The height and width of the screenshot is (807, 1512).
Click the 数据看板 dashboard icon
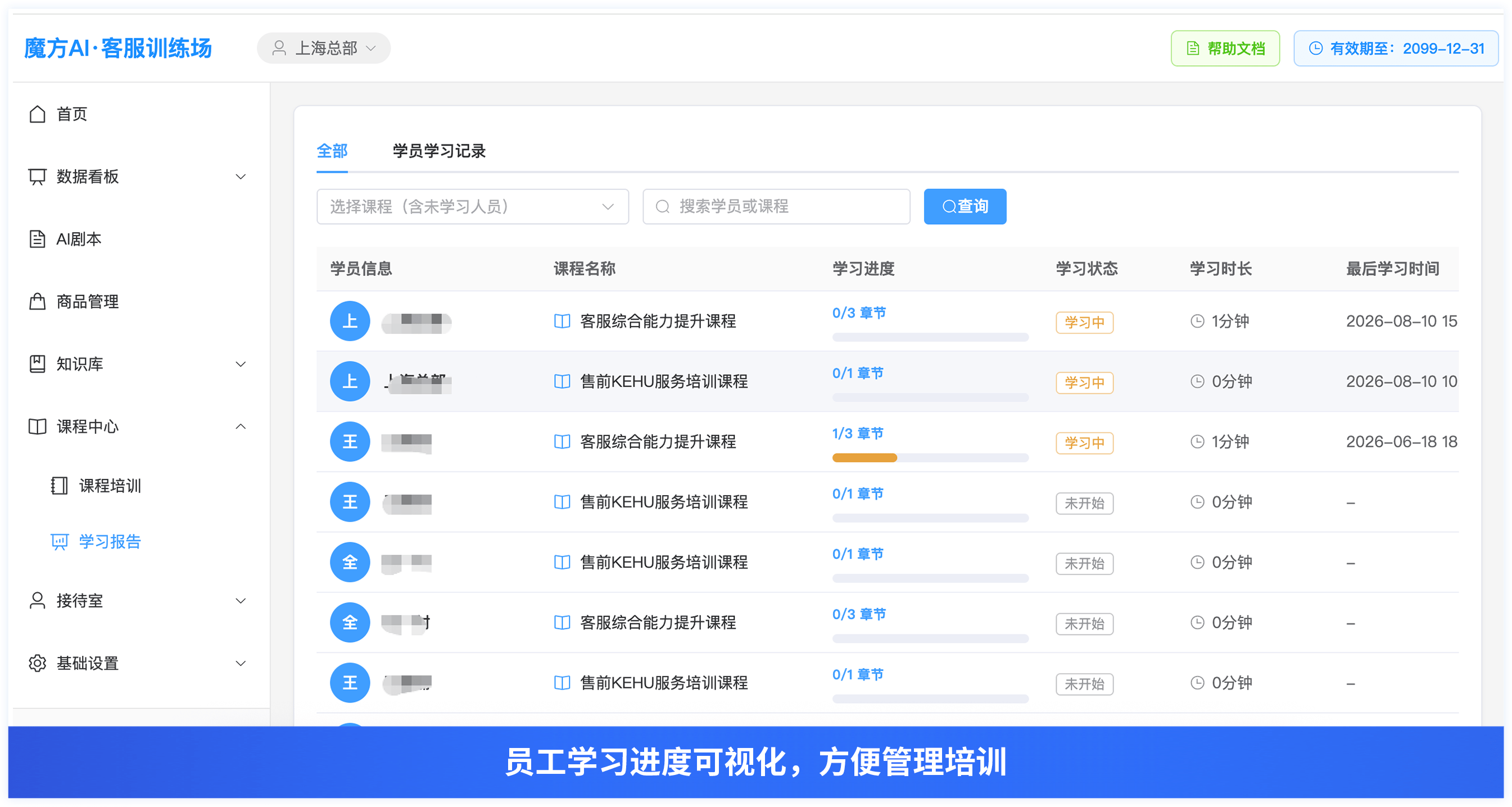click(x=38, y=176)
